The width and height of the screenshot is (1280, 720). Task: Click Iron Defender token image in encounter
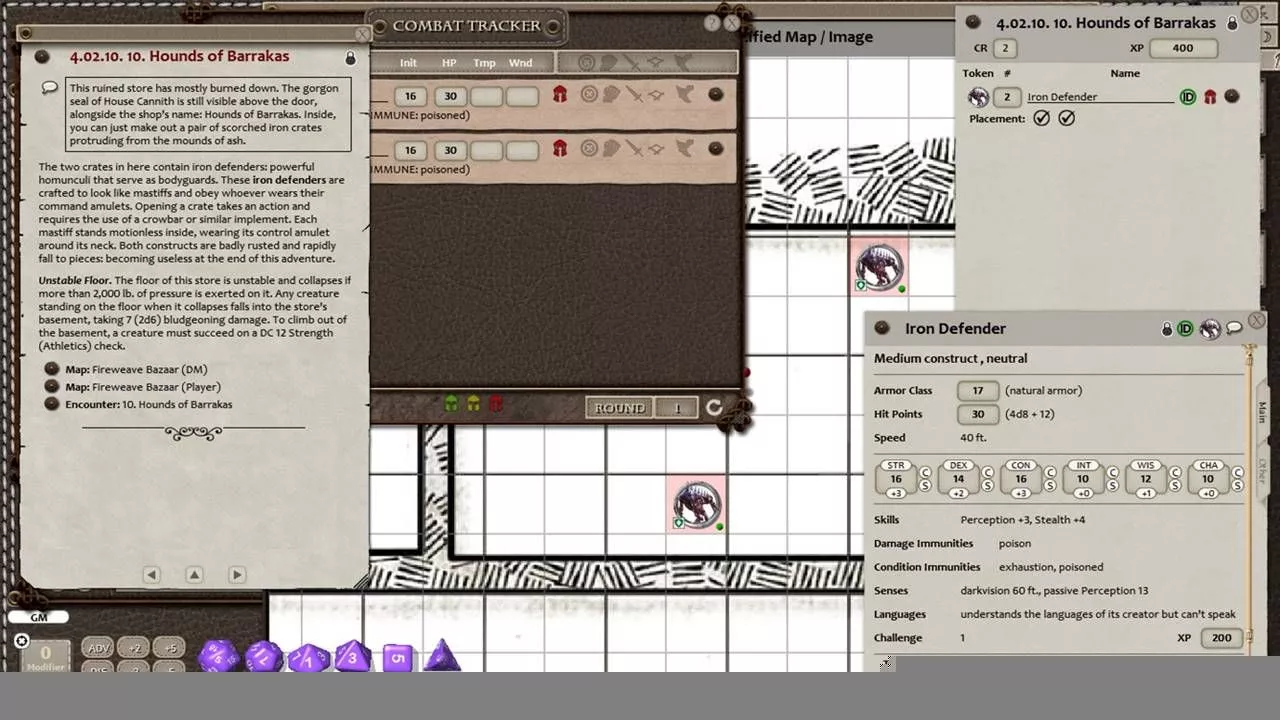coord(978,97)
